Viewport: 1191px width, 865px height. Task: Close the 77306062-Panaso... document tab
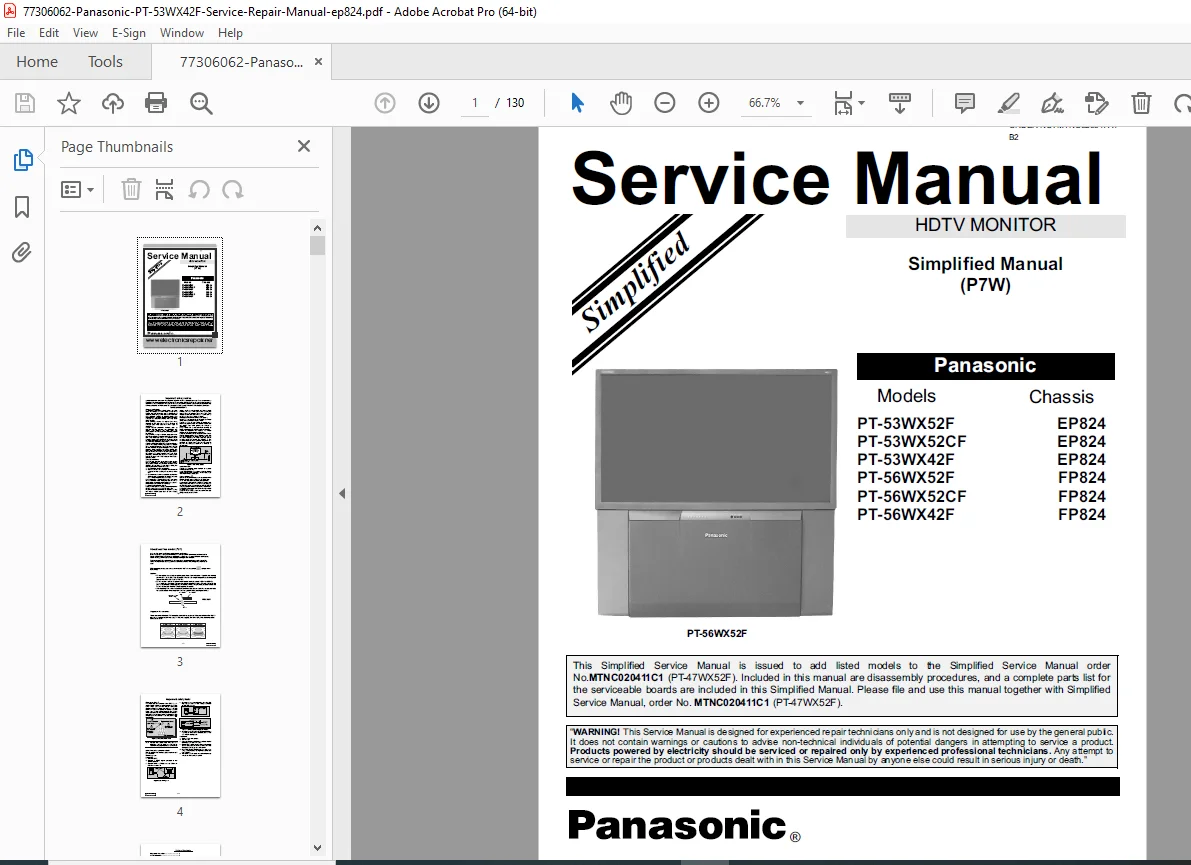coord(318,62)
